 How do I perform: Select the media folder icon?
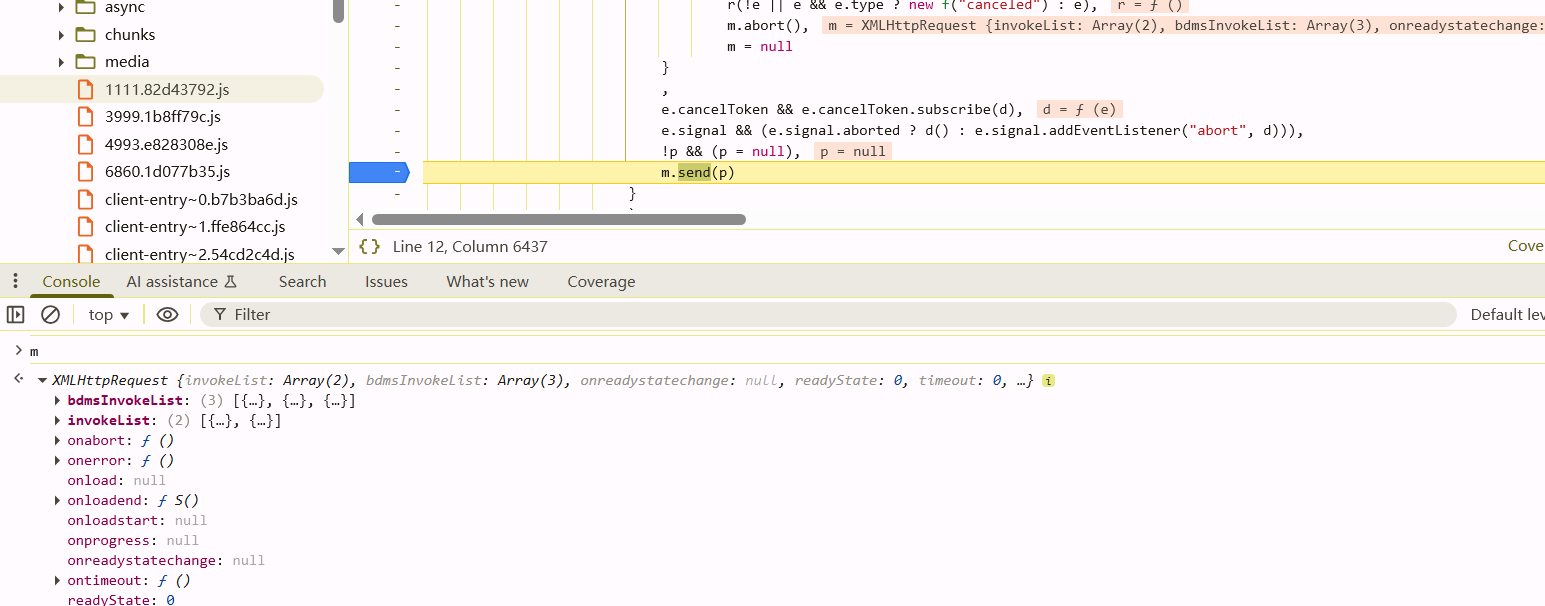(85, 62)
